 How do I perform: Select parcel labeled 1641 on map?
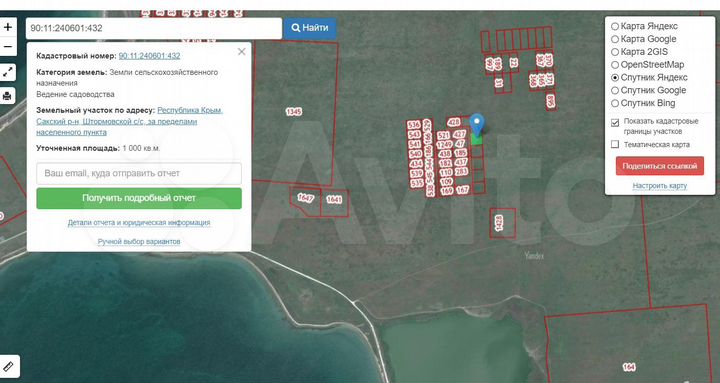[x=334, y=199]
